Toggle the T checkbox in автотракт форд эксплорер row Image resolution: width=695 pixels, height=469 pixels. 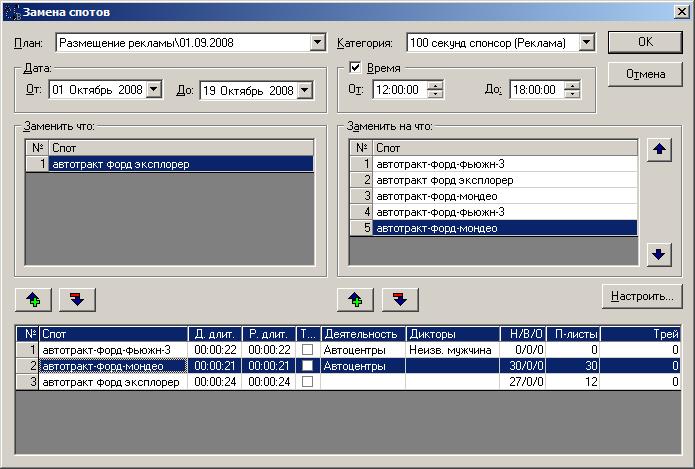307,382
